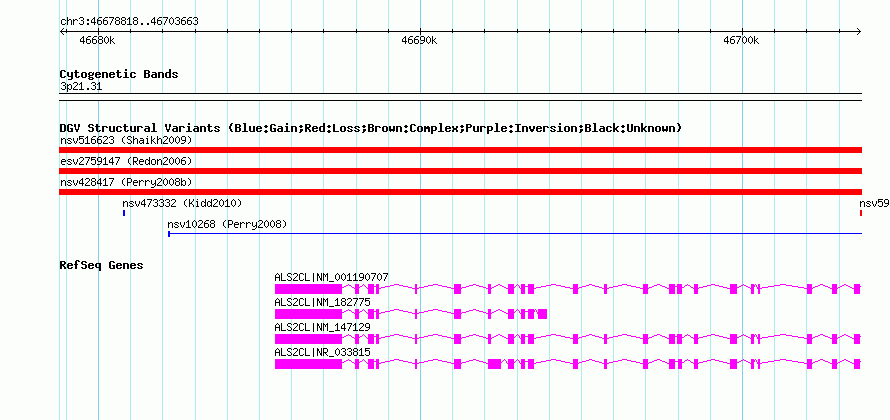
Task: Click the esv2759147 (Redon2006) label
Action: pos(126,161)
